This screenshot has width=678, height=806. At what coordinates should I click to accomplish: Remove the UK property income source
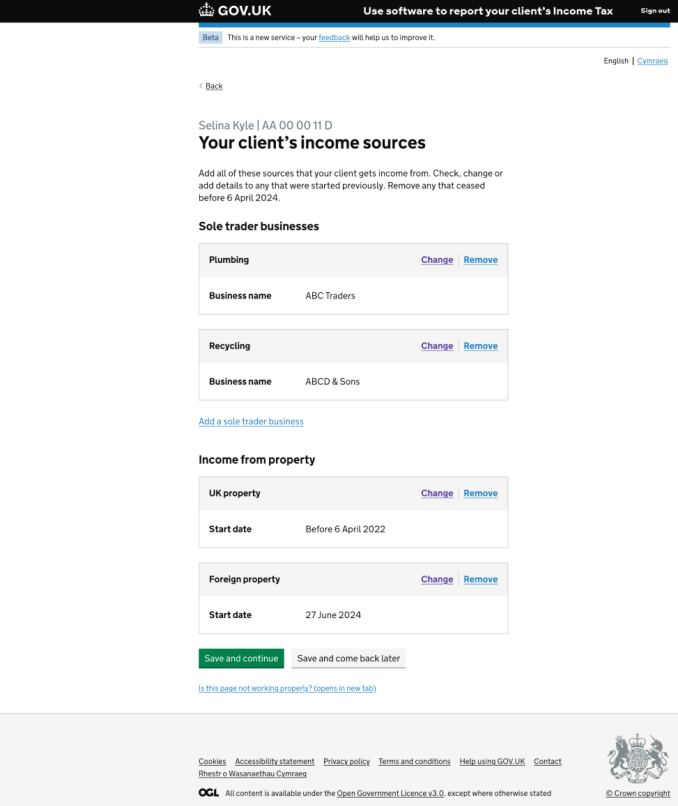pyautogui.click(x=480, y=493)
